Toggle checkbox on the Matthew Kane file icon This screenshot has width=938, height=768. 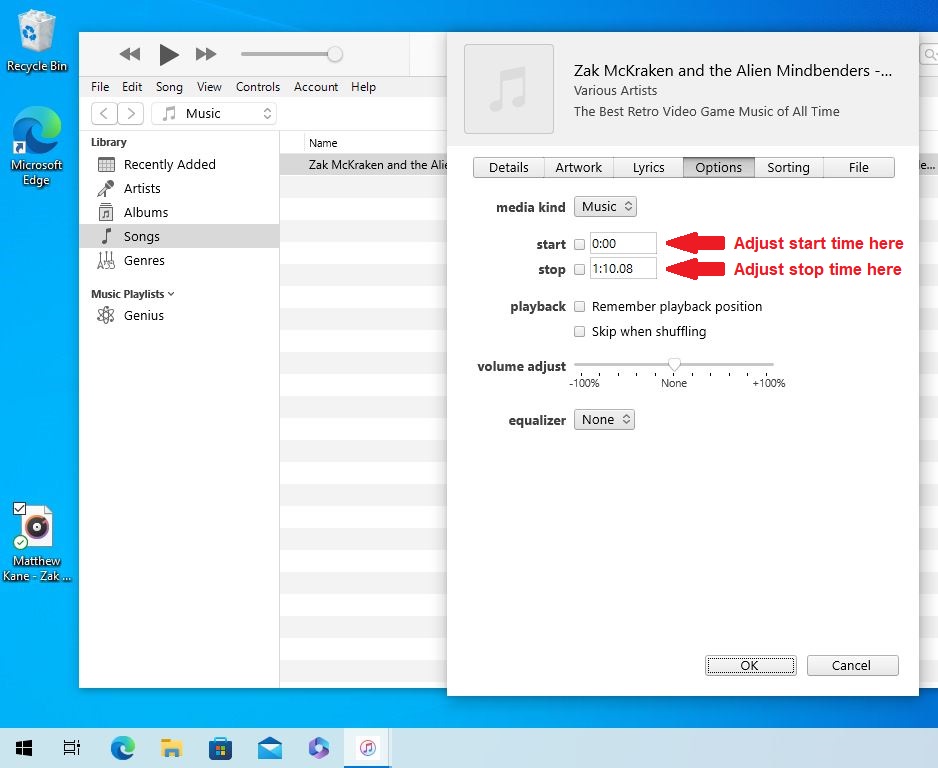click(x=19, y=508)
